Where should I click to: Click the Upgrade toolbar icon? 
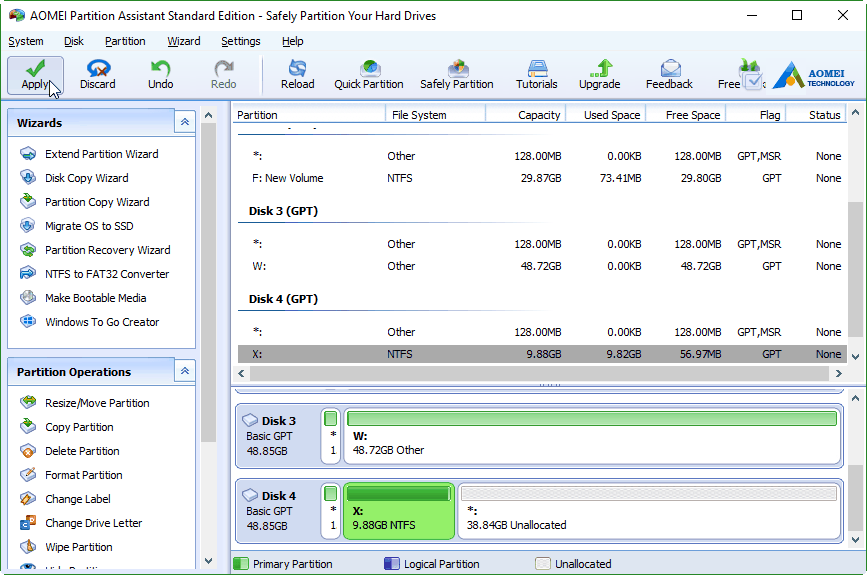tap(600, 75)
